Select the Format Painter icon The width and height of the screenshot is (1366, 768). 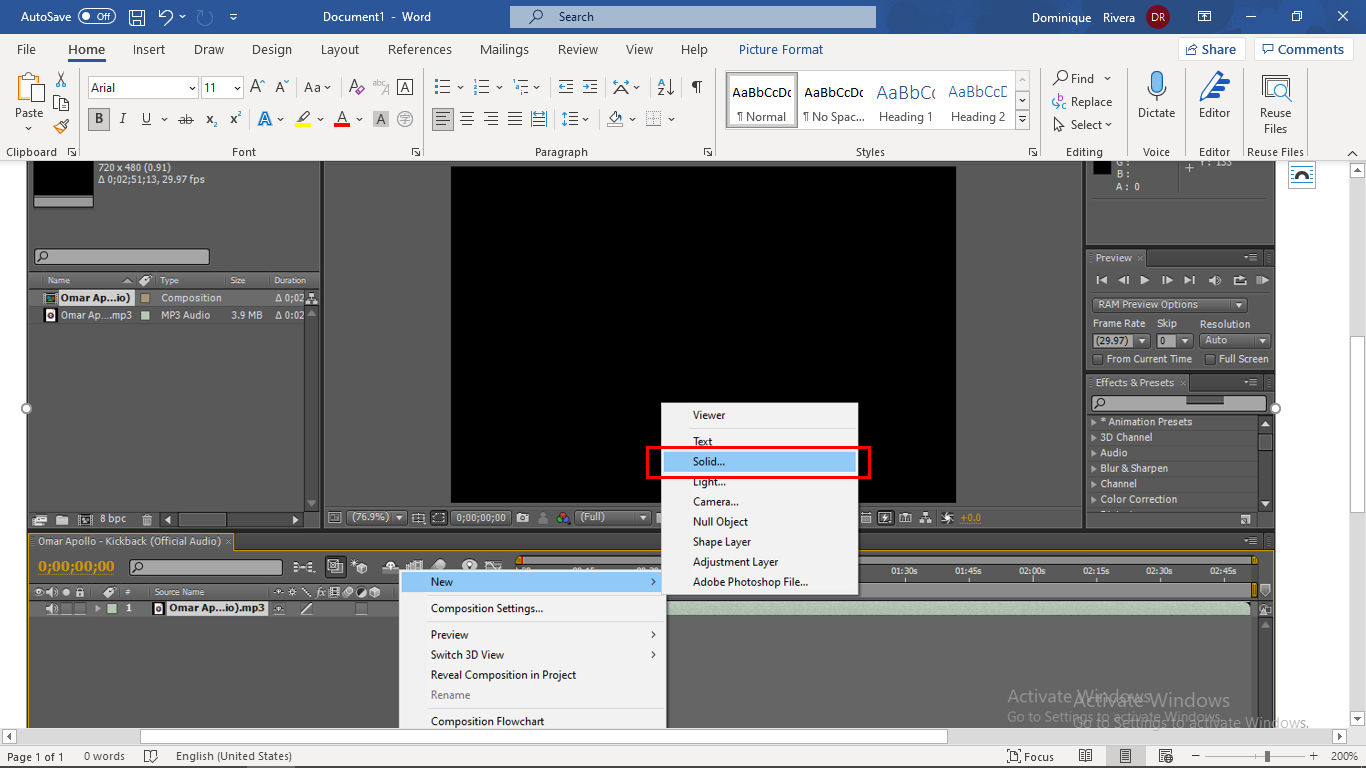[61, 127]
